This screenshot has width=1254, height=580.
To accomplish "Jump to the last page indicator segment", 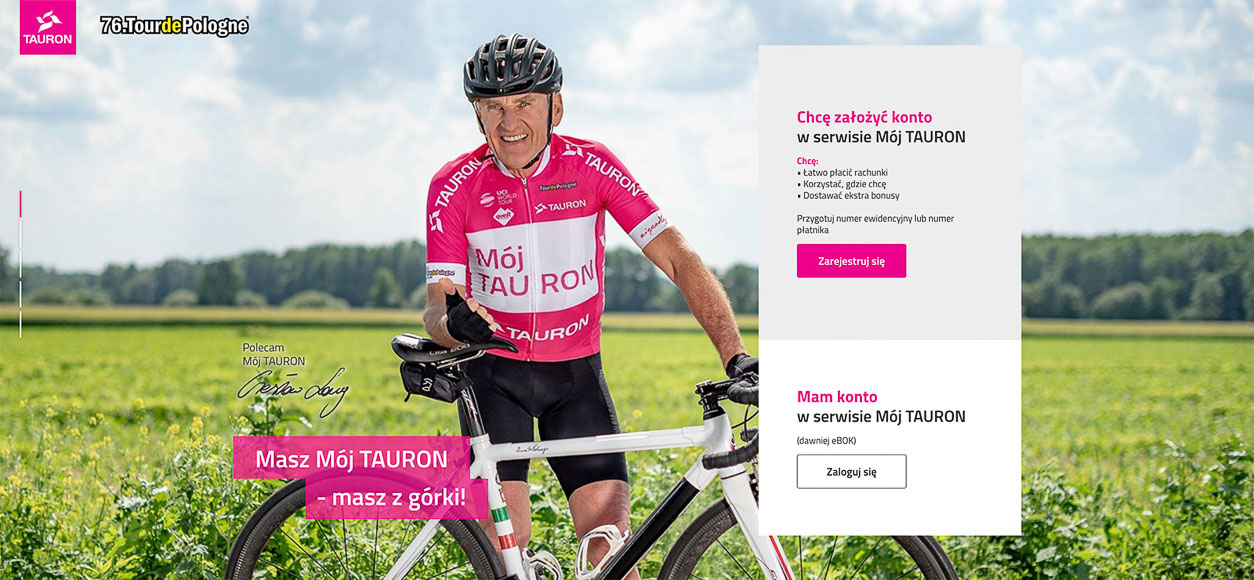I will [20, 324].
